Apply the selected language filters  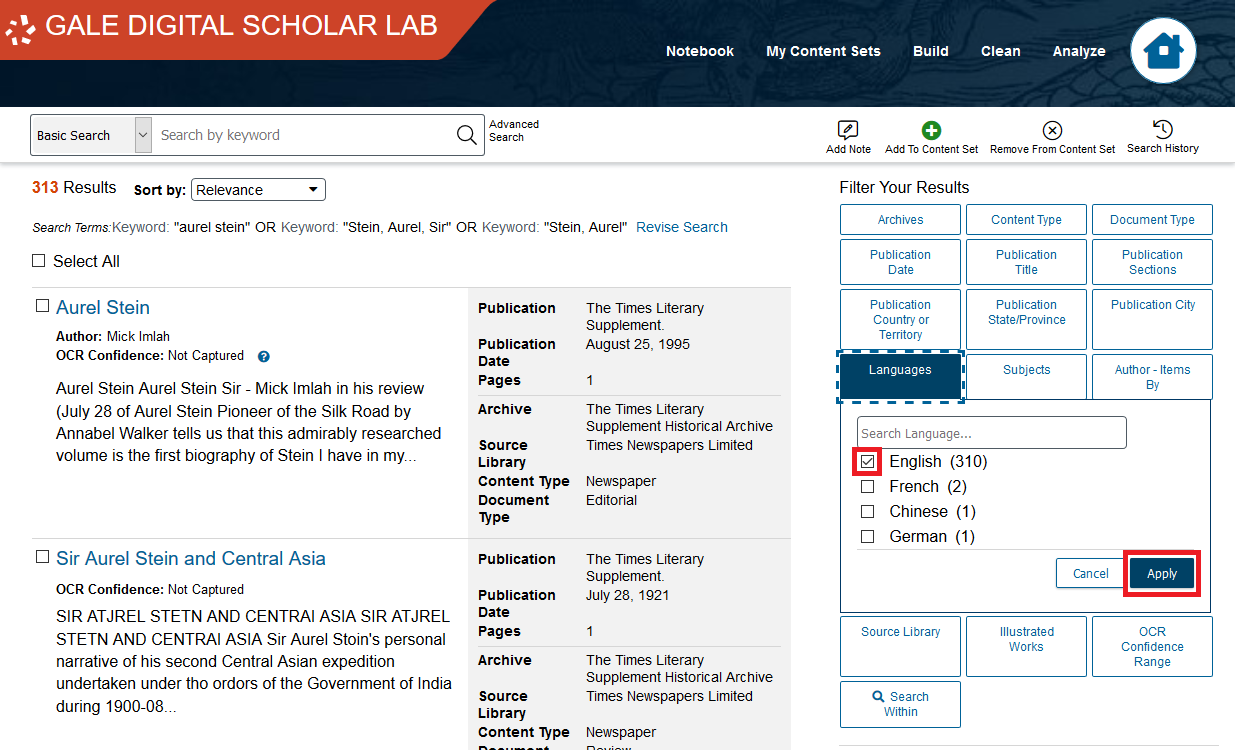[1161, 573]
